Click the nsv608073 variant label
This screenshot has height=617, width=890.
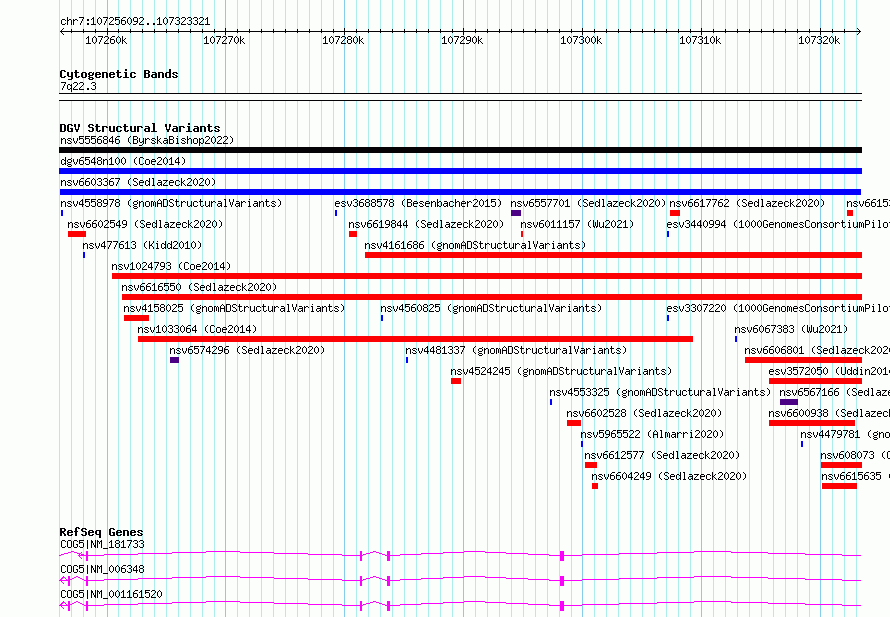point(855,455)
